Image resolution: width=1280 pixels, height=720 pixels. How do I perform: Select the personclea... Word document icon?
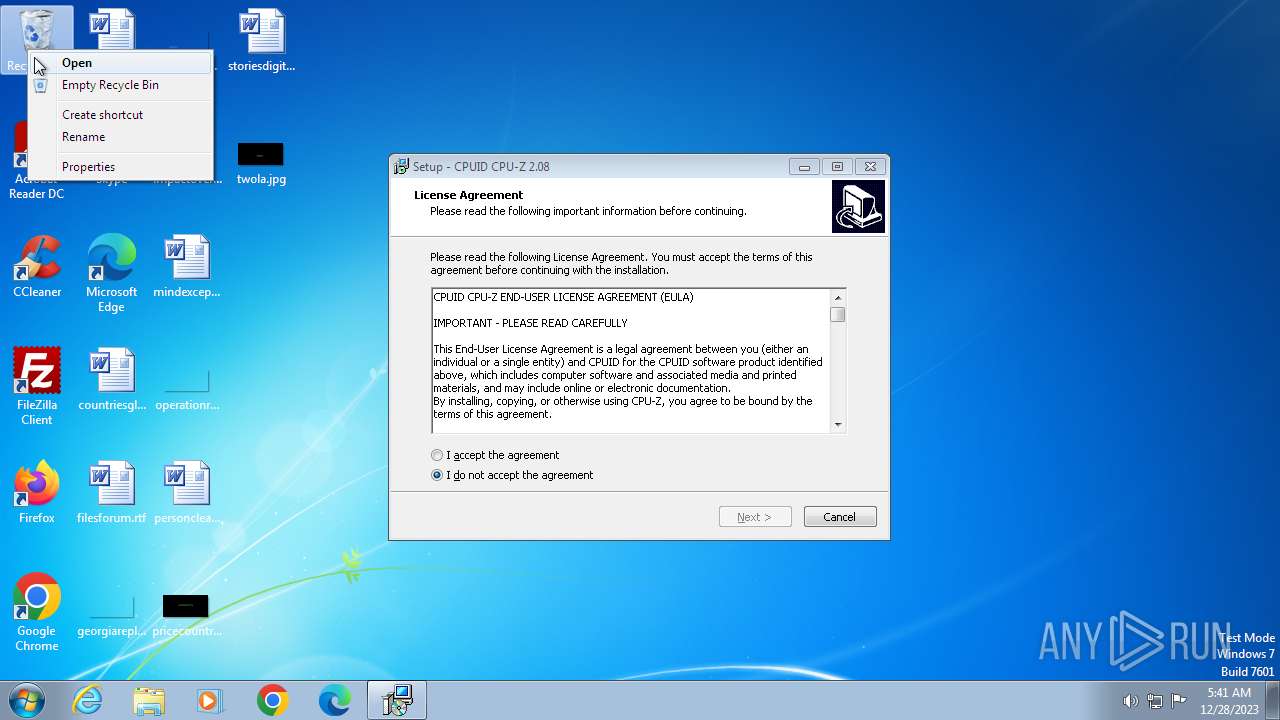click(187, 493)
